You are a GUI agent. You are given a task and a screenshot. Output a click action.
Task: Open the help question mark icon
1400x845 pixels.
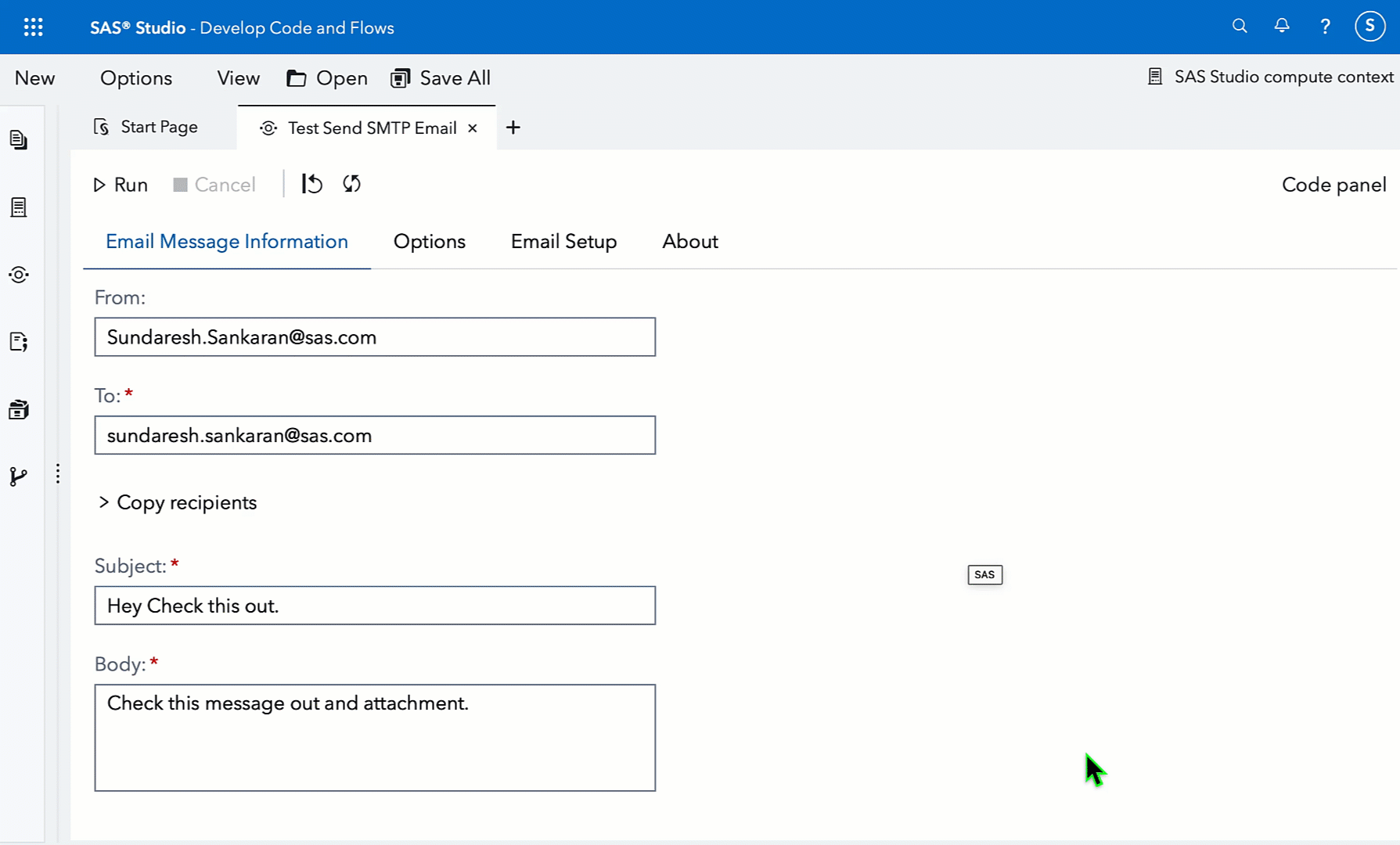(1325, 27)
